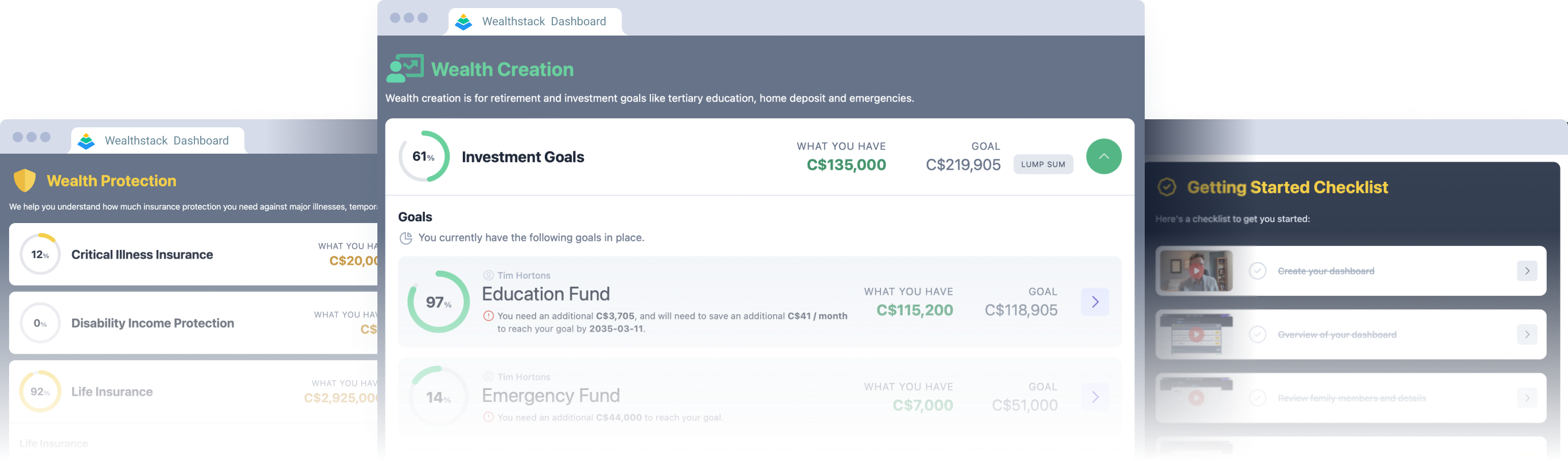Open Create your dashboard chevron button
Screen dimensions: 1568x461
1527,271
